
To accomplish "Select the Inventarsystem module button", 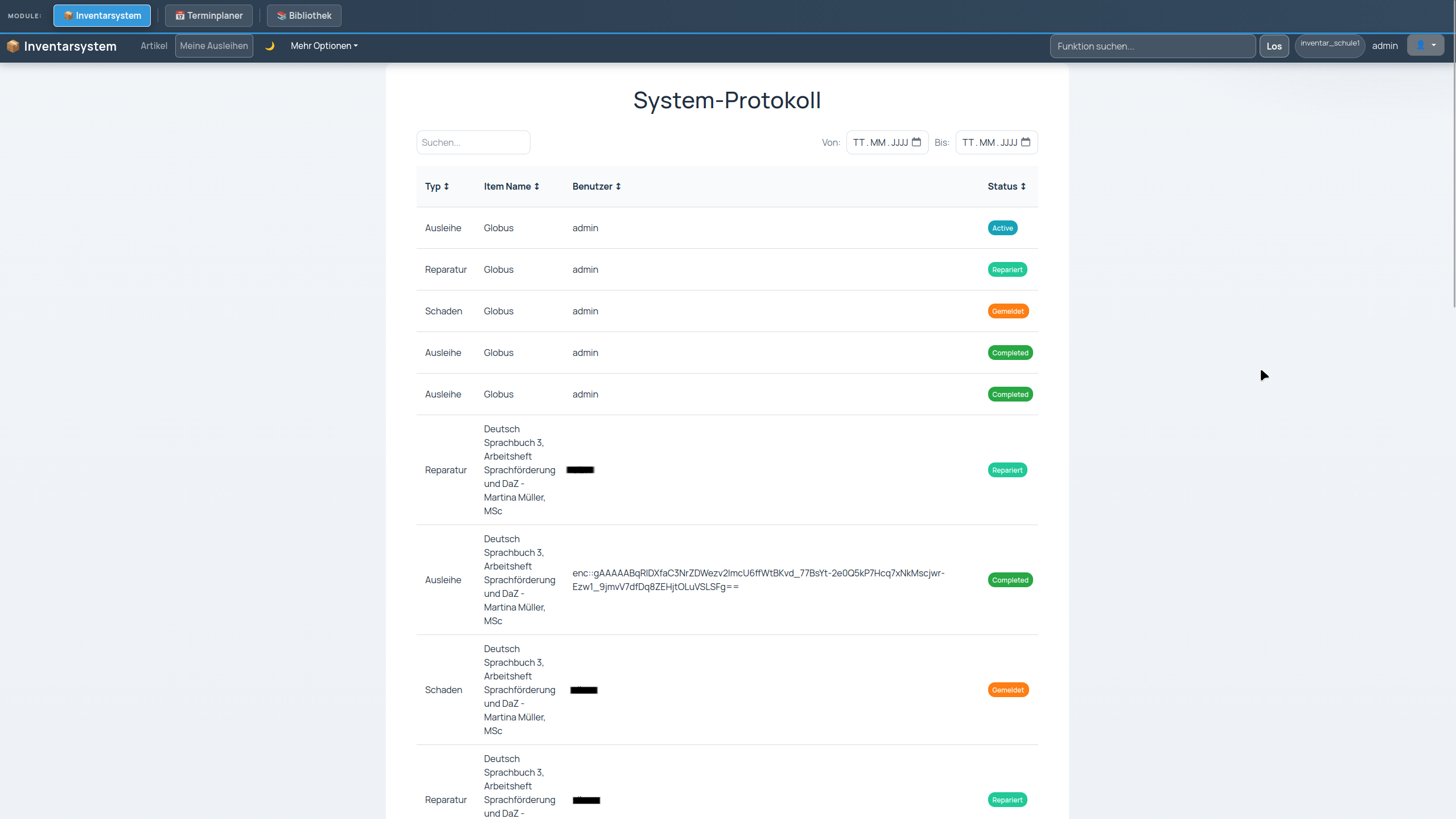I will [102, 15].
